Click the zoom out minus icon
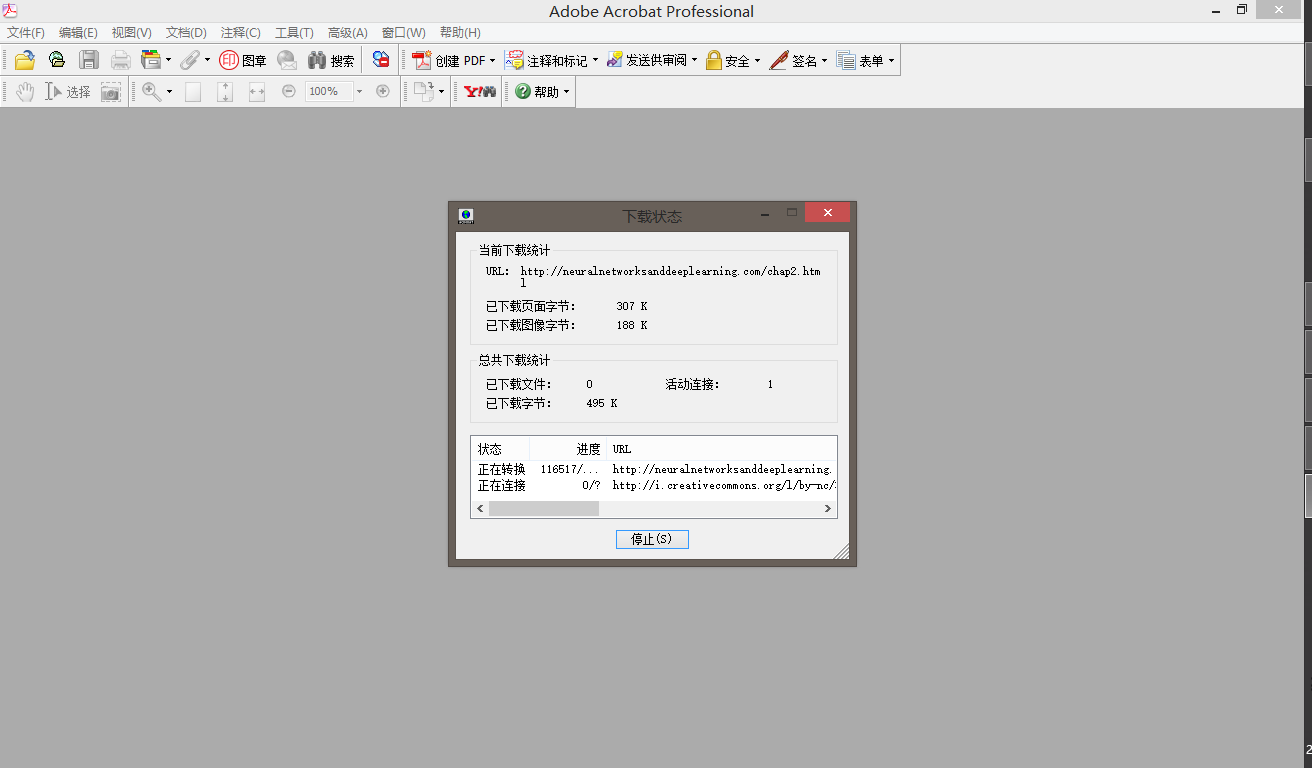 pyautogui.click(x=289, y=91)
